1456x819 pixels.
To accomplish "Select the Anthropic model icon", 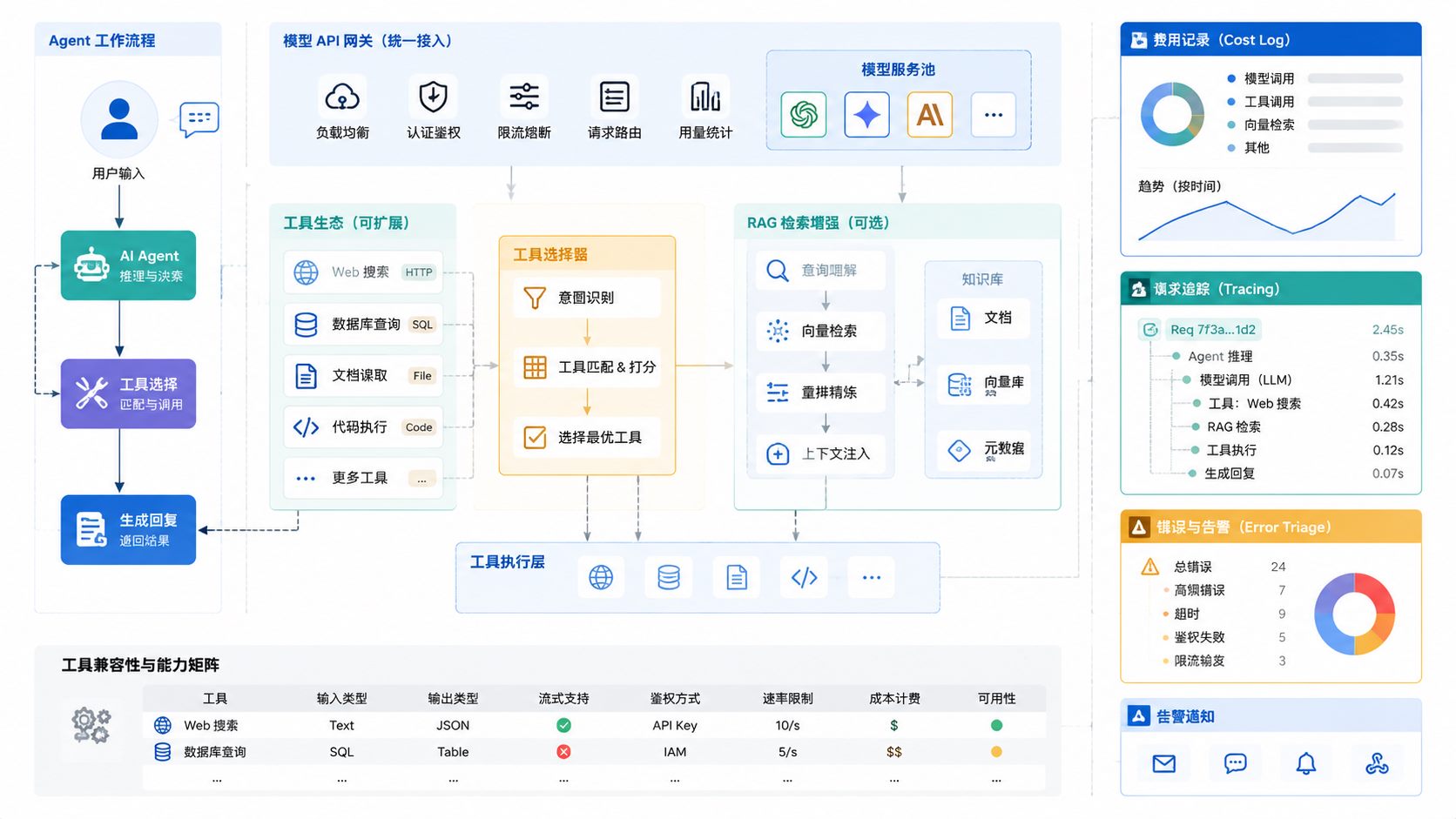I will click(x=930, y=114).
